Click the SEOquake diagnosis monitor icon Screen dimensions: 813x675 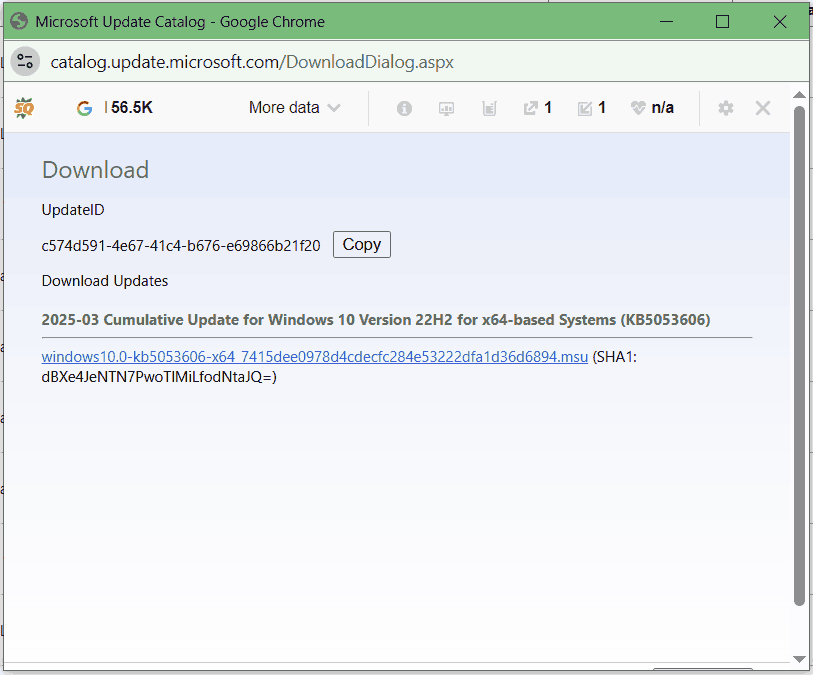click(446, 108)
